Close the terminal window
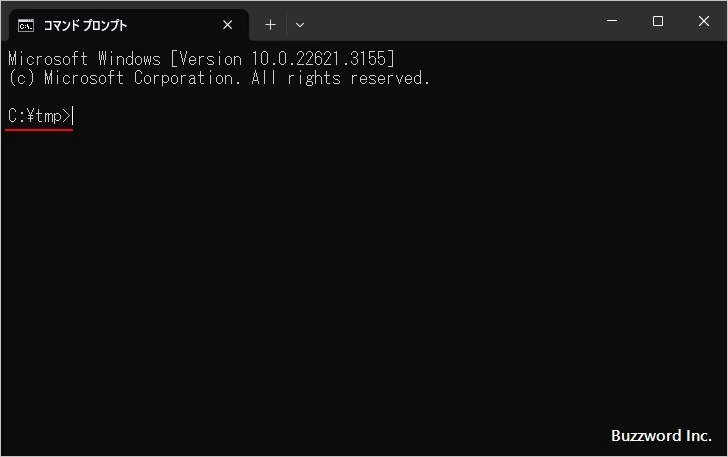728x457 pixels. coord(704,21)
